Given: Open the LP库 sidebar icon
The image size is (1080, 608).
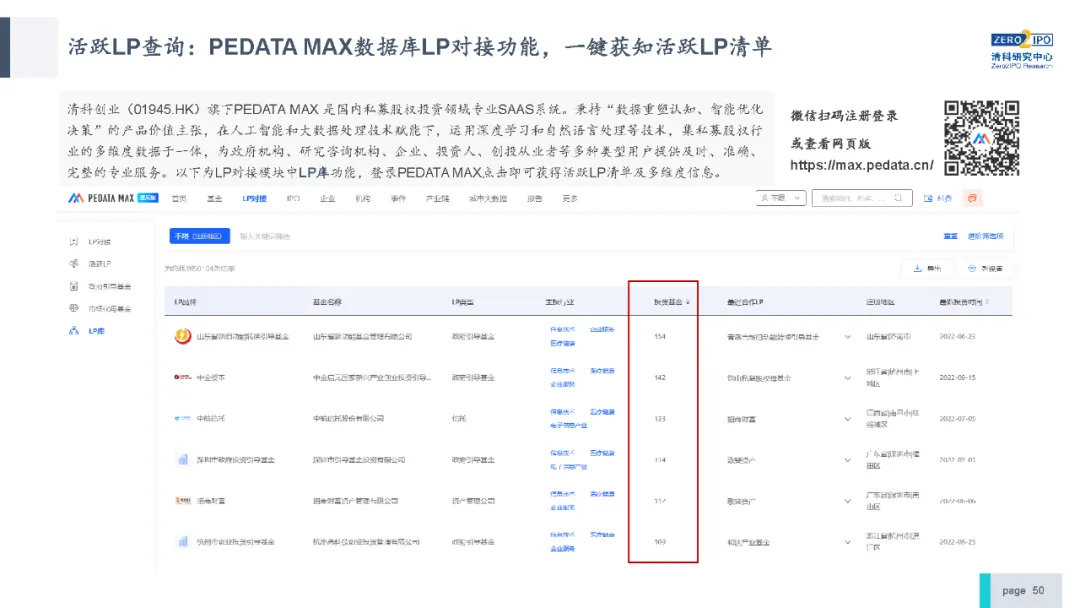Looking at the screenshot, I should pyautogui.click(x=73, y=330).
